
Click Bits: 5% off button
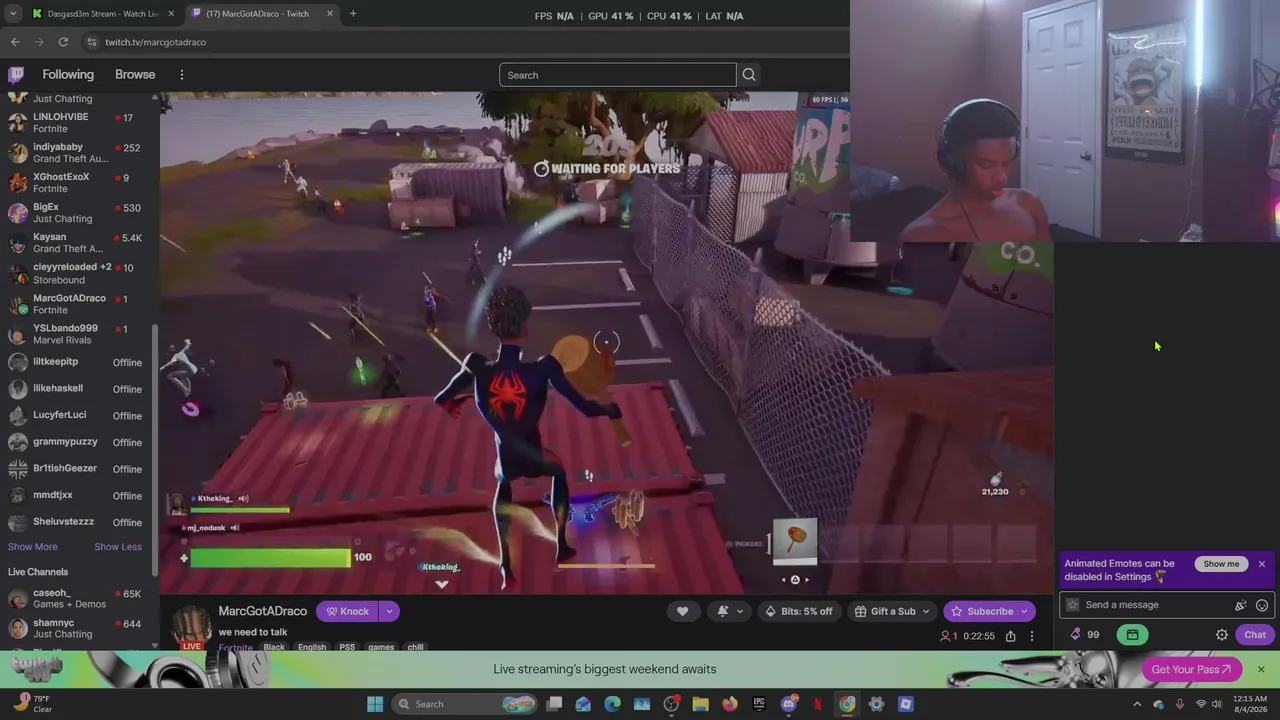[798, 611]
